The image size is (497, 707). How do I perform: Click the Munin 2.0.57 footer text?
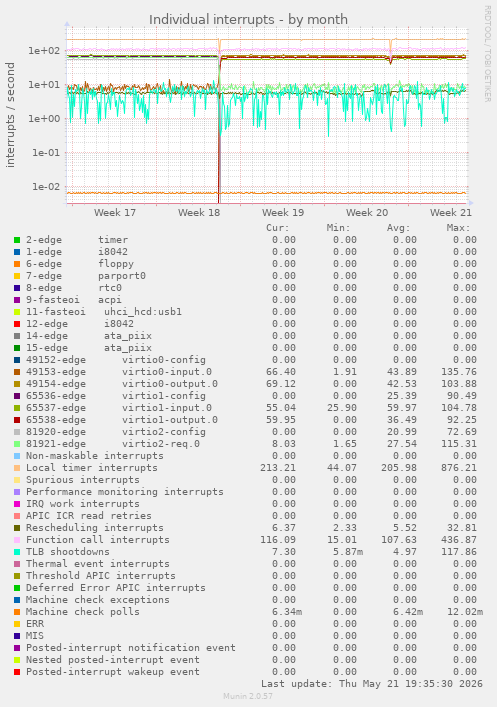coord(248,696)
